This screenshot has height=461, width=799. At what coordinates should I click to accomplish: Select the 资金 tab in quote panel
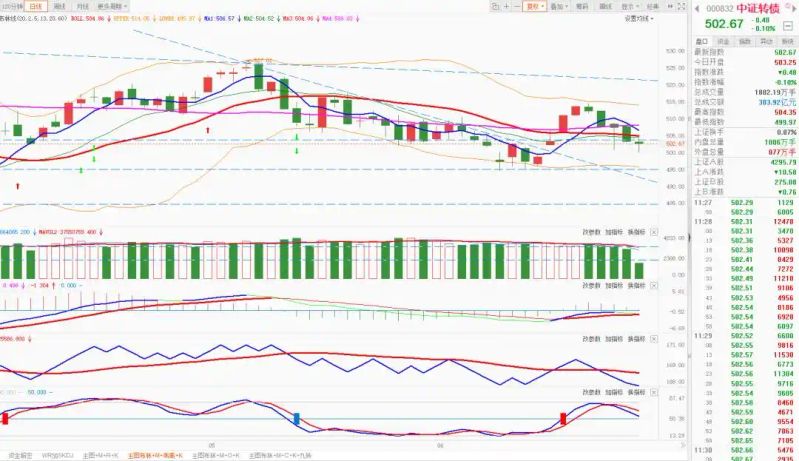[x=723, y=41]
